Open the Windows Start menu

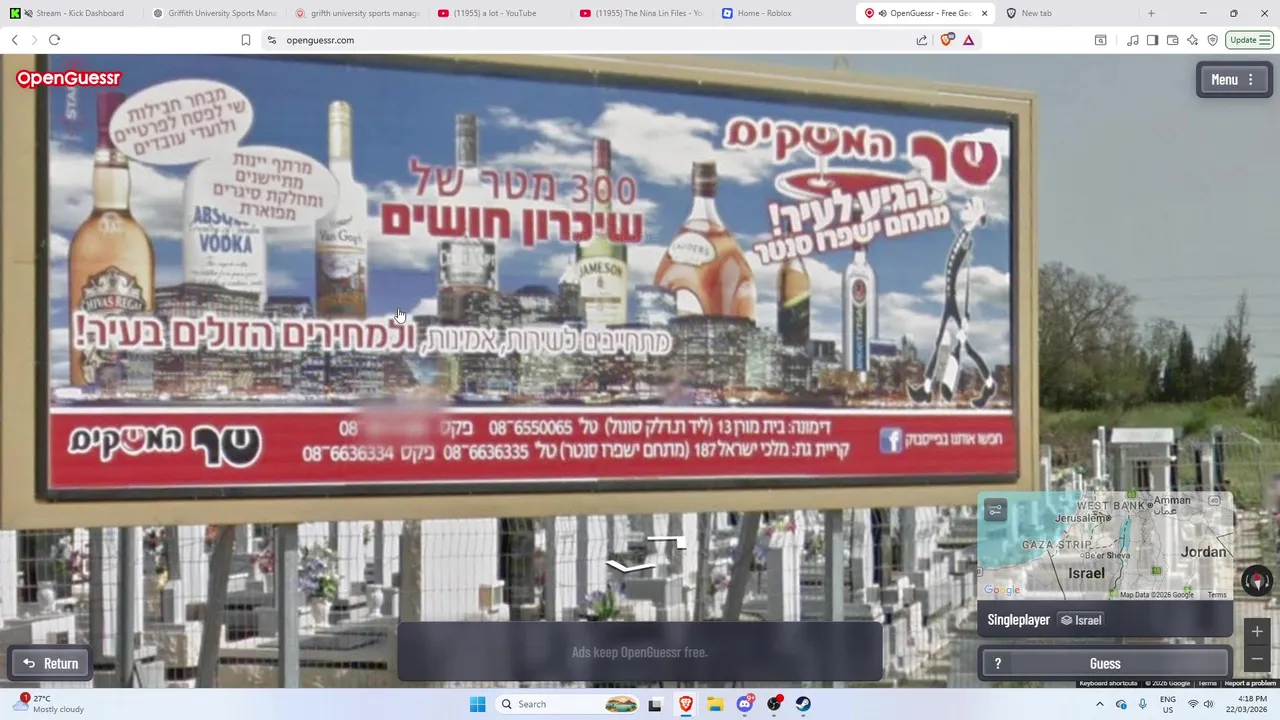[477, 704]
